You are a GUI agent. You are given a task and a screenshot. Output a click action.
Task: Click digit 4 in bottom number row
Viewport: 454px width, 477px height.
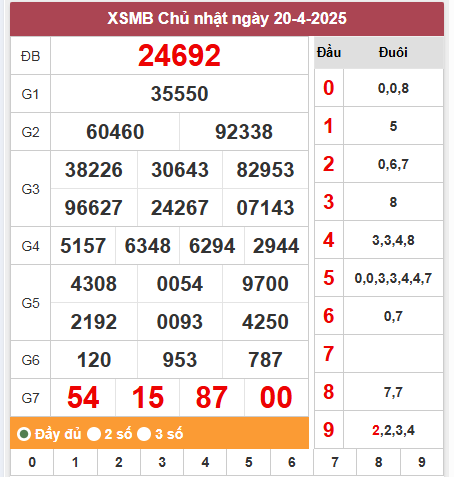(x=205, y=462)
